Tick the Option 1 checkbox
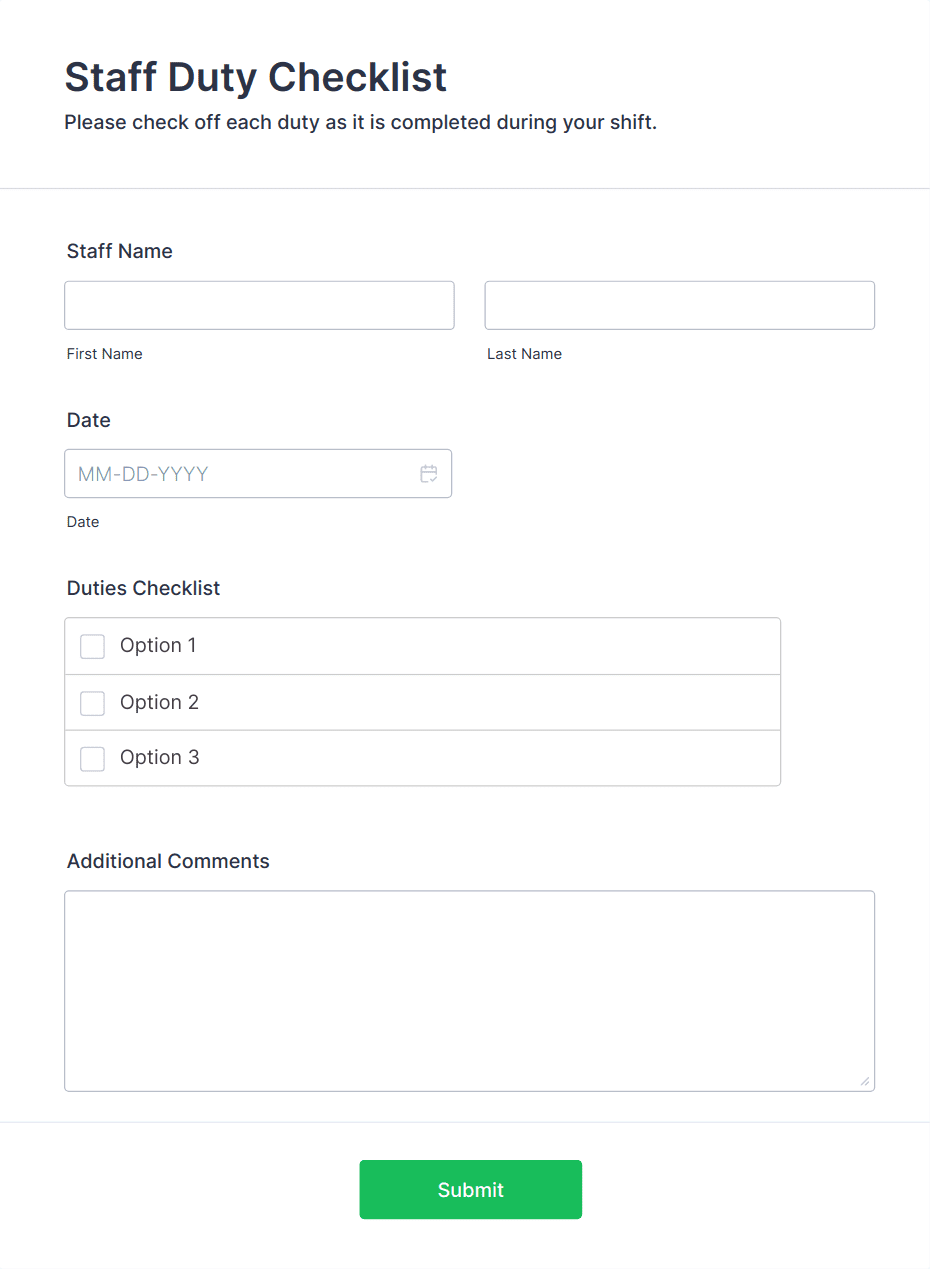930x1269 pixels. point(92,646)
